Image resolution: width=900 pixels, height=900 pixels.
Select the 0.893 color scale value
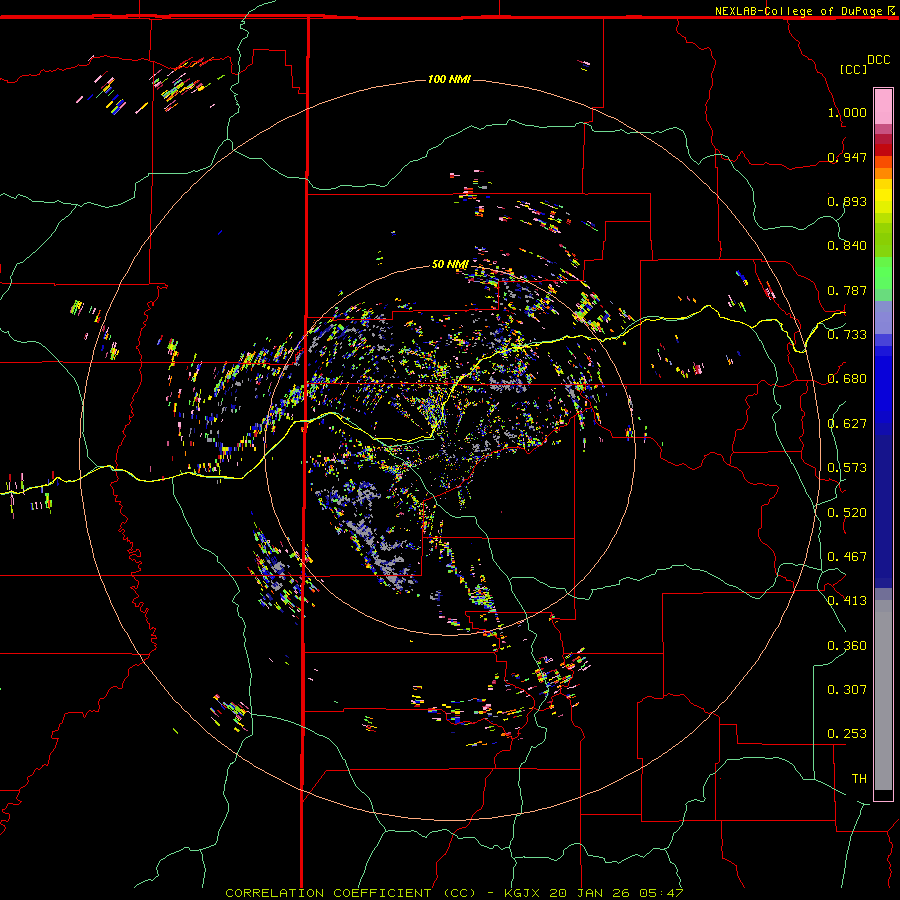coord(847,201)
